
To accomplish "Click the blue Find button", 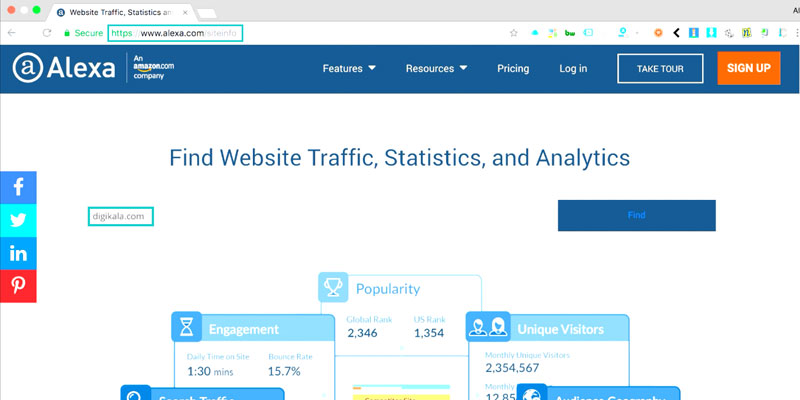I will 636,215.
